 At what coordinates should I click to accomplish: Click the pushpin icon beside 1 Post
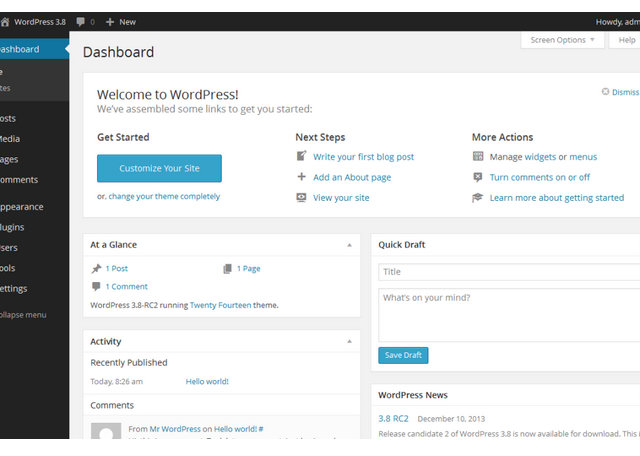tap(96, 268)
